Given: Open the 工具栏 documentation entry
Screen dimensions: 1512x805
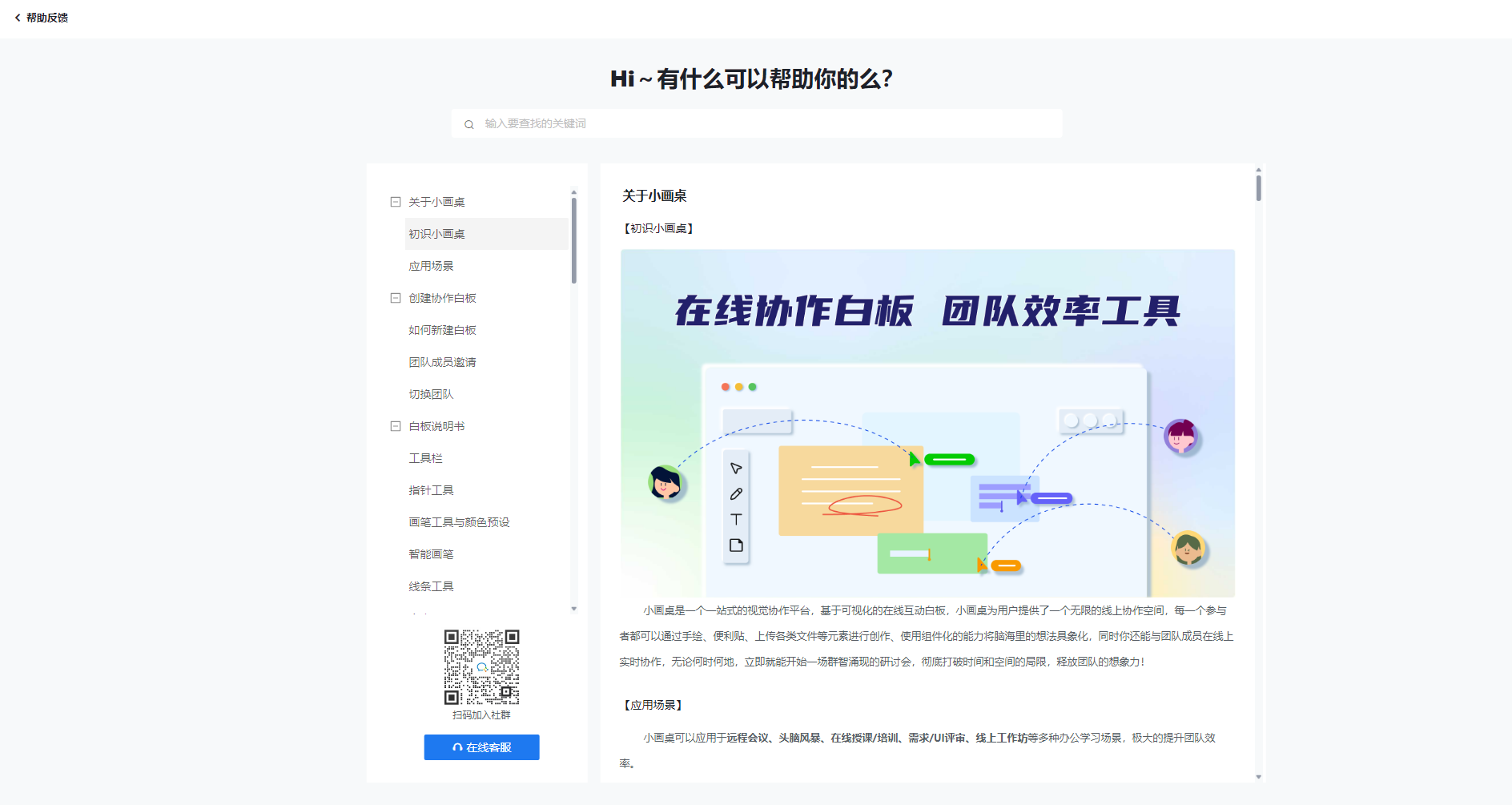Looking at the screenshot, I should tap(425, 458).
